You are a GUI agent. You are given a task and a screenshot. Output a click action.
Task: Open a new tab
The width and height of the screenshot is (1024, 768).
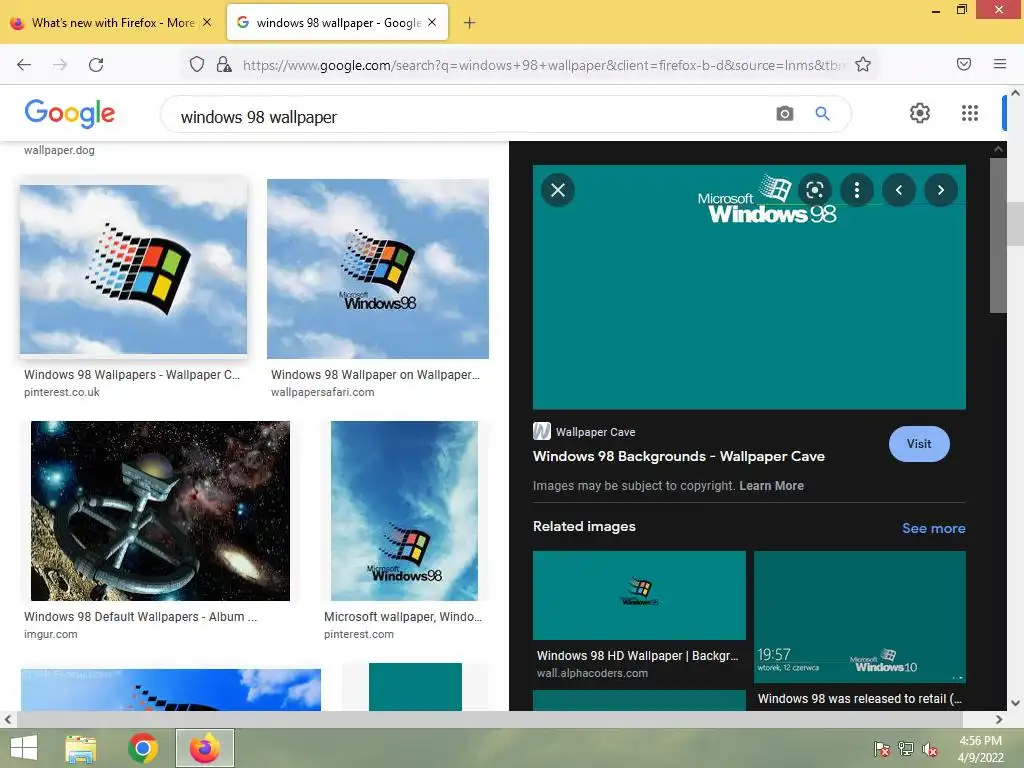tap(469, 23)
